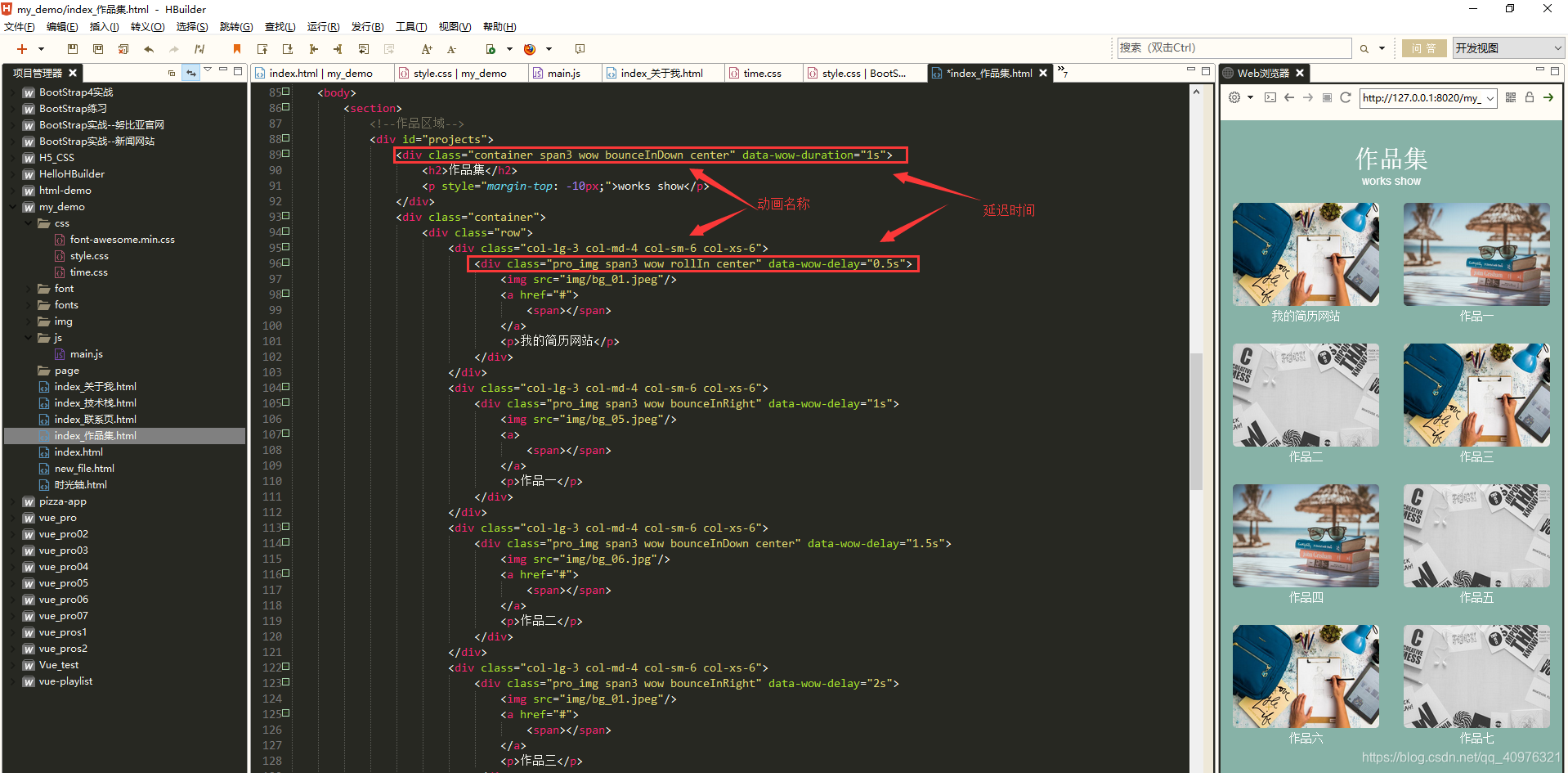This screenshot has height=773, width=1568.
Task: Open the project explorer view menu triangle
Action: tap(208, 70)
